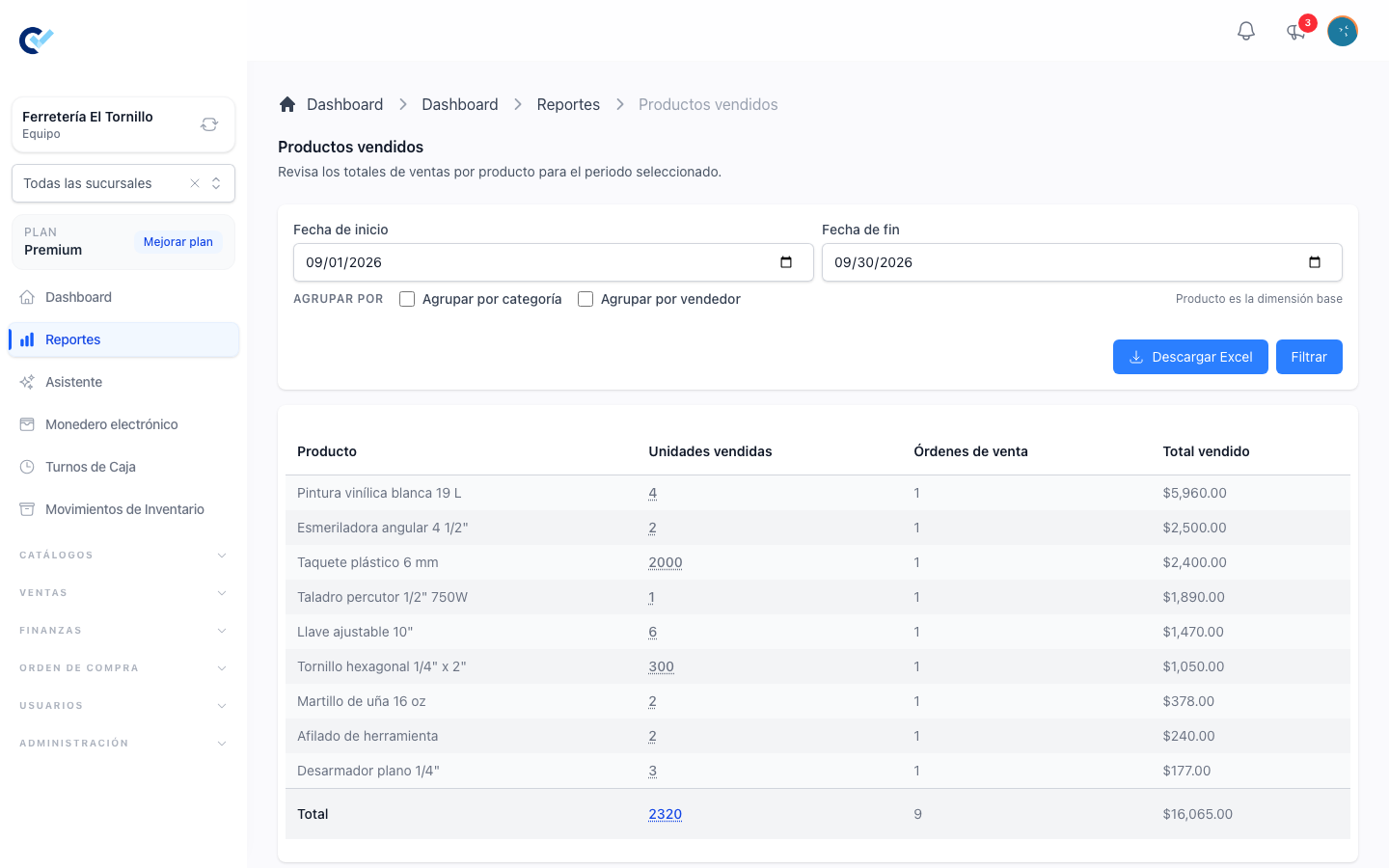Click units 2 for Afilado de herramienta

click(653, 736)
